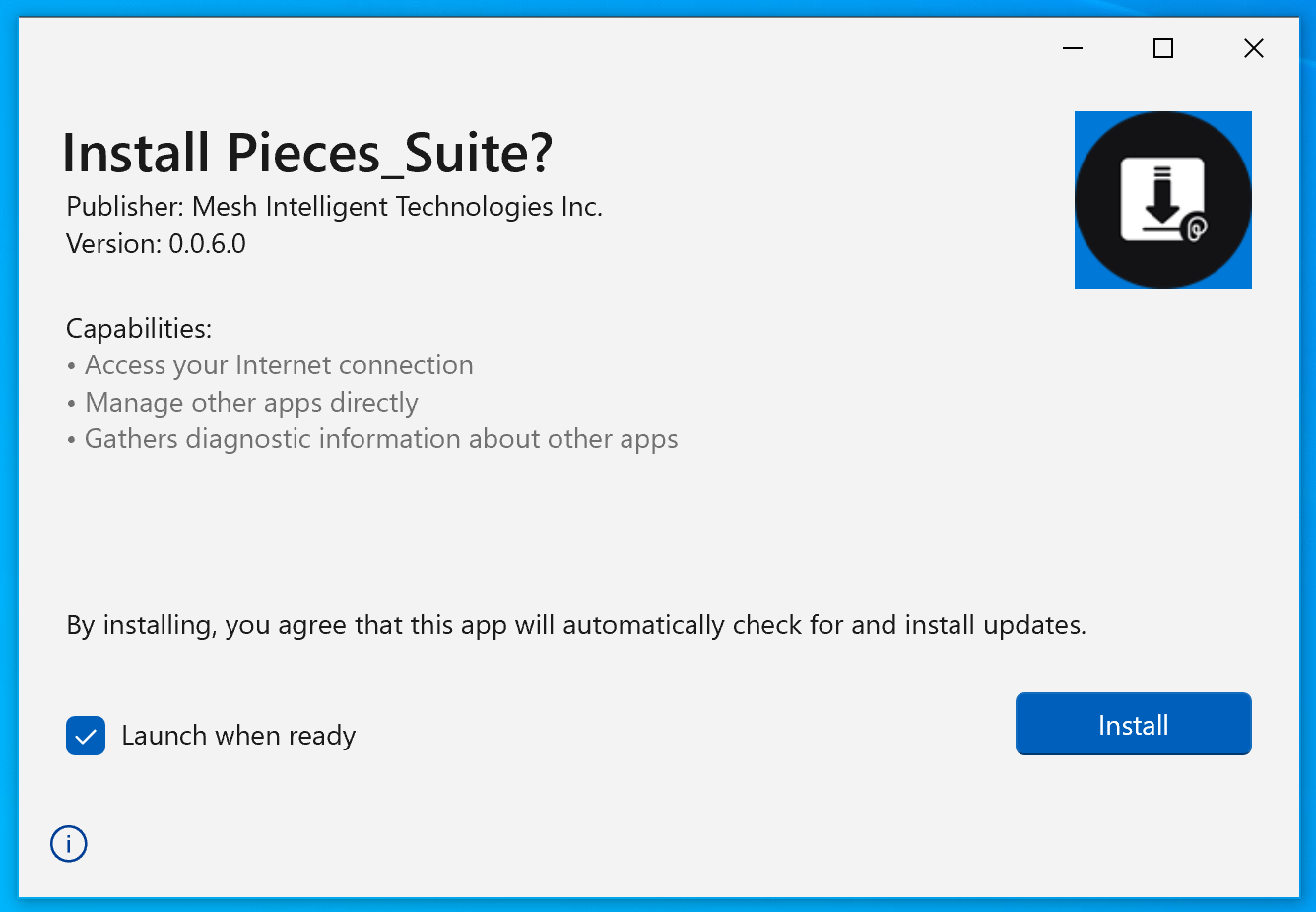This screenshot has height=912, width=1316.
Task: Click the Pieces_Suite app logo icon
Action: (1162, 200)
